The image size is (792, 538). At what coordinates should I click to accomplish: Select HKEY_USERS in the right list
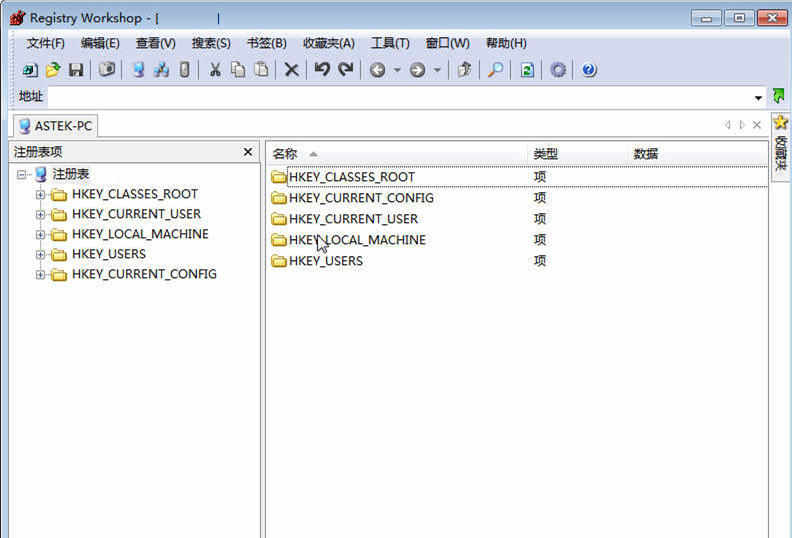click(518, 261)
